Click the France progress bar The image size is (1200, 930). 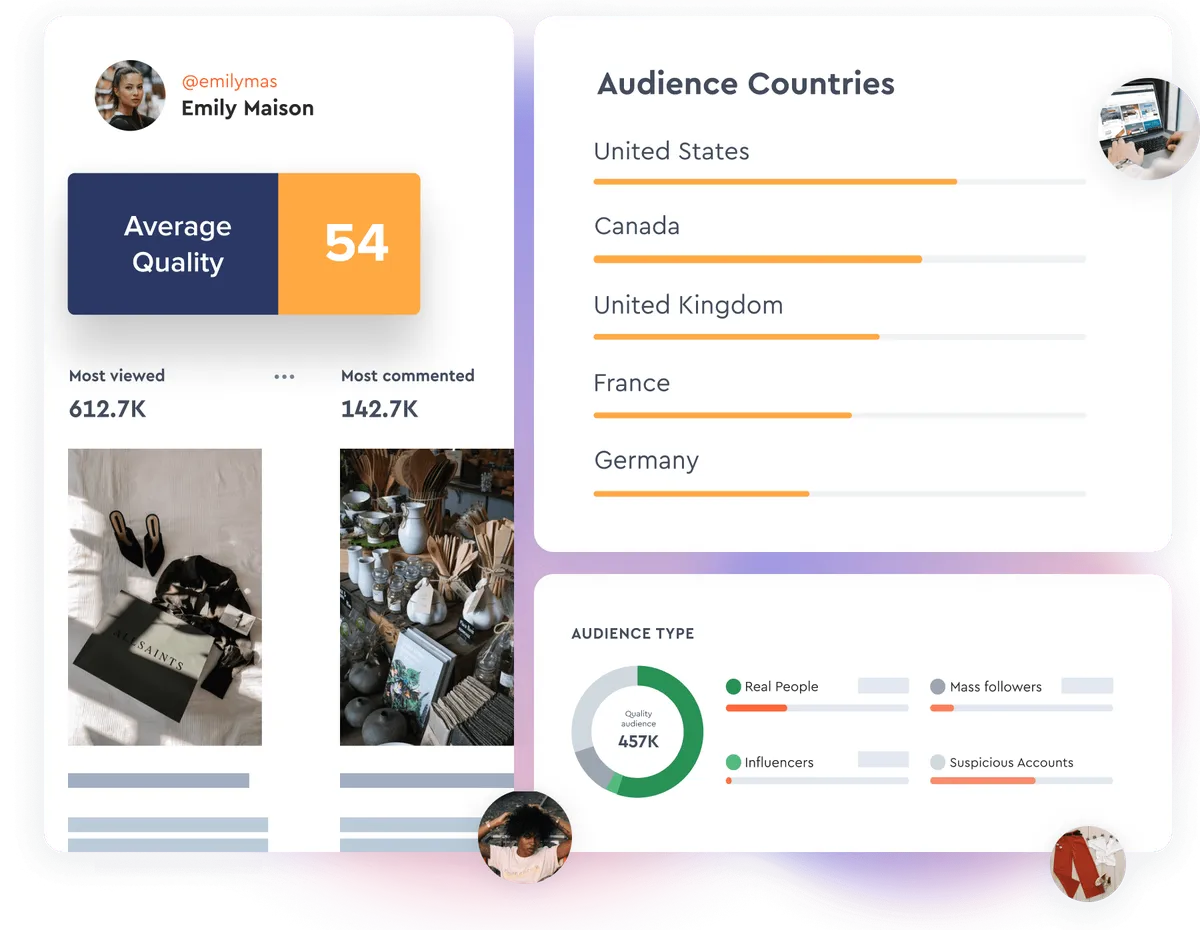839,415
